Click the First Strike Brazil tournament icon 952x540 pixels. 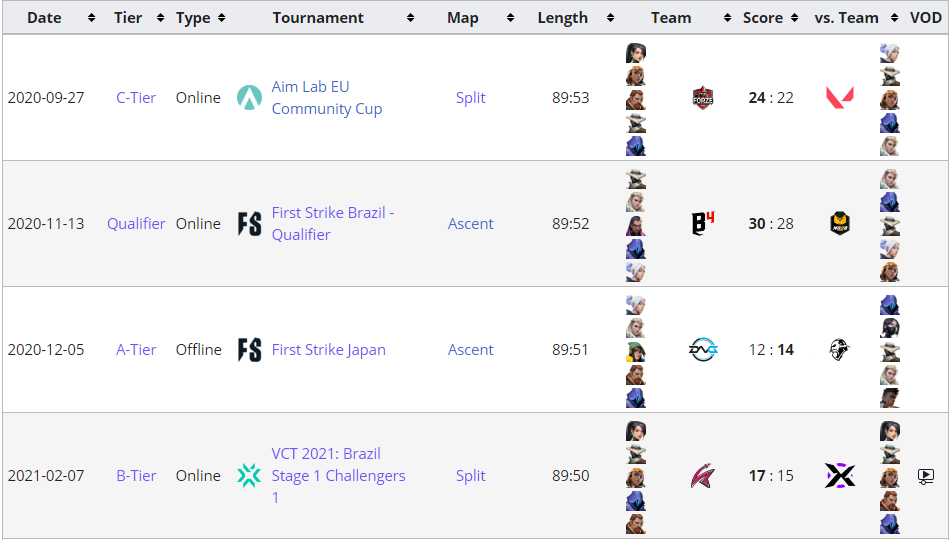point(249,224)
